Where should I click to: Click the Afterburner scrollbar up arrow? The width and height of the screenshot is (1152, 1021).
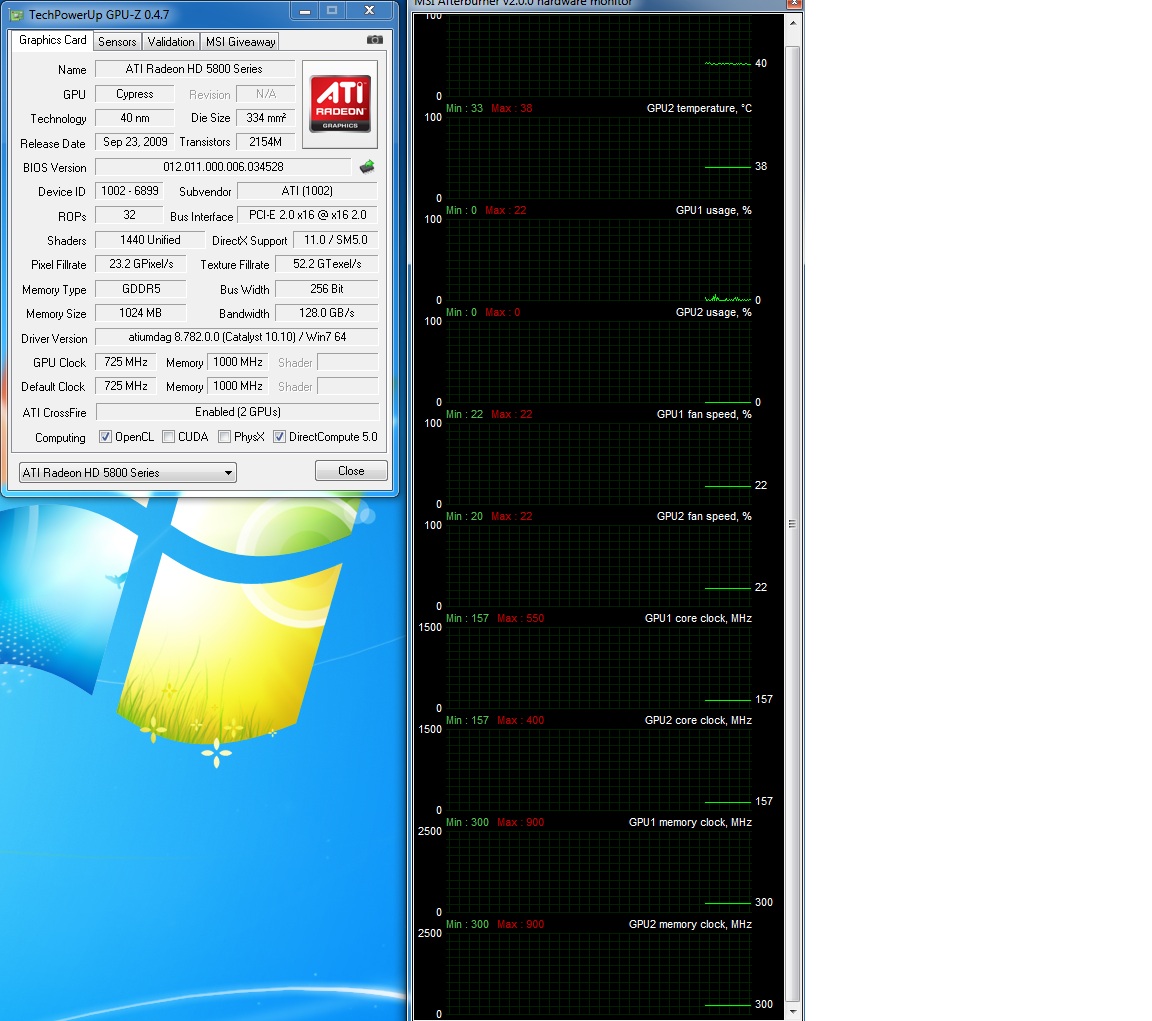click(x=793, y=24)
